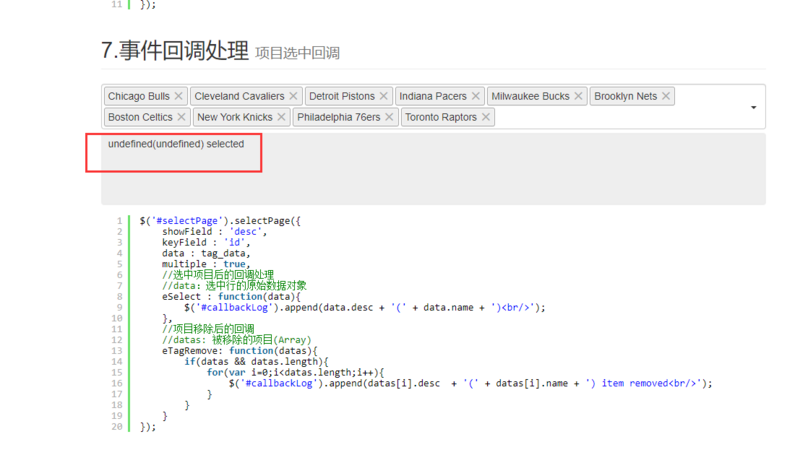Click code line keyField : 'id'
The width and height of the screenshot is (800, 455).
coord(206,242)
